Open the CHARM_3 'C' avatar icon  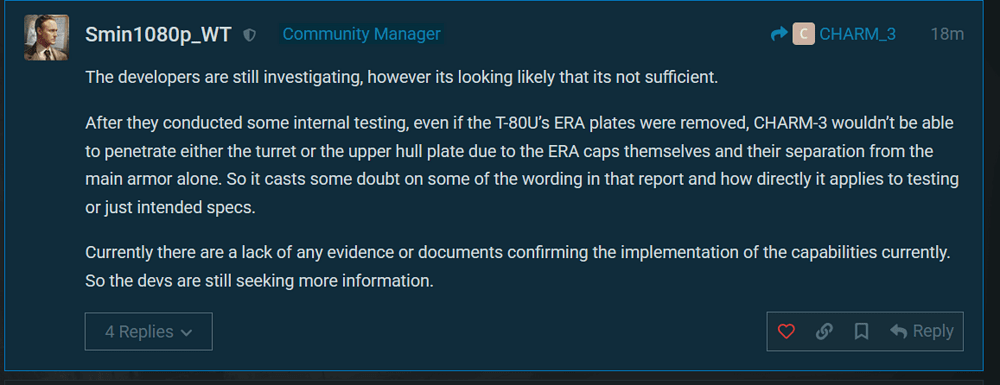804,34
